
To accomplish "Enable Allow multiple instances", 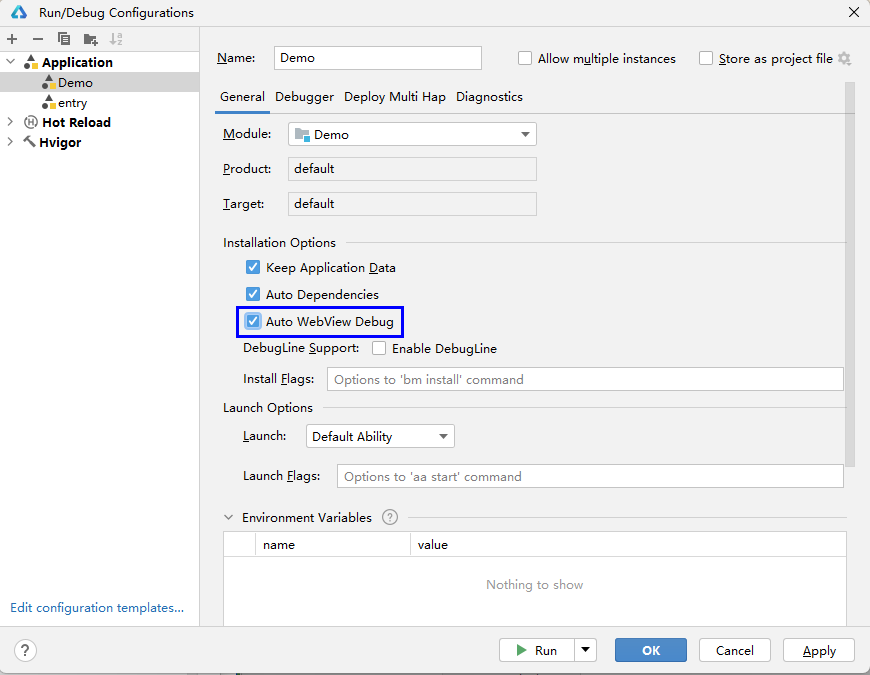I will click(x=525, y=58).
